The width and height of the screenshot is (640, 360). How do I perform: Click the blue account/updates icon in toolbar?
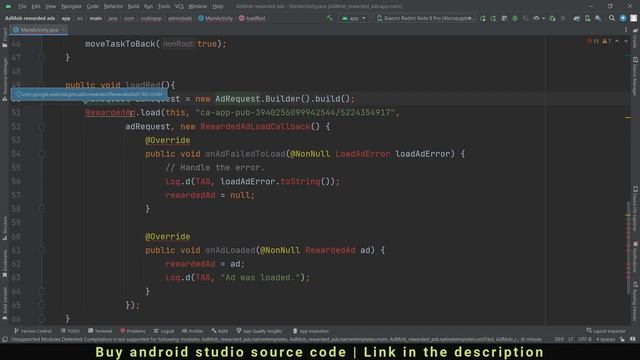[x=622, y=18]
